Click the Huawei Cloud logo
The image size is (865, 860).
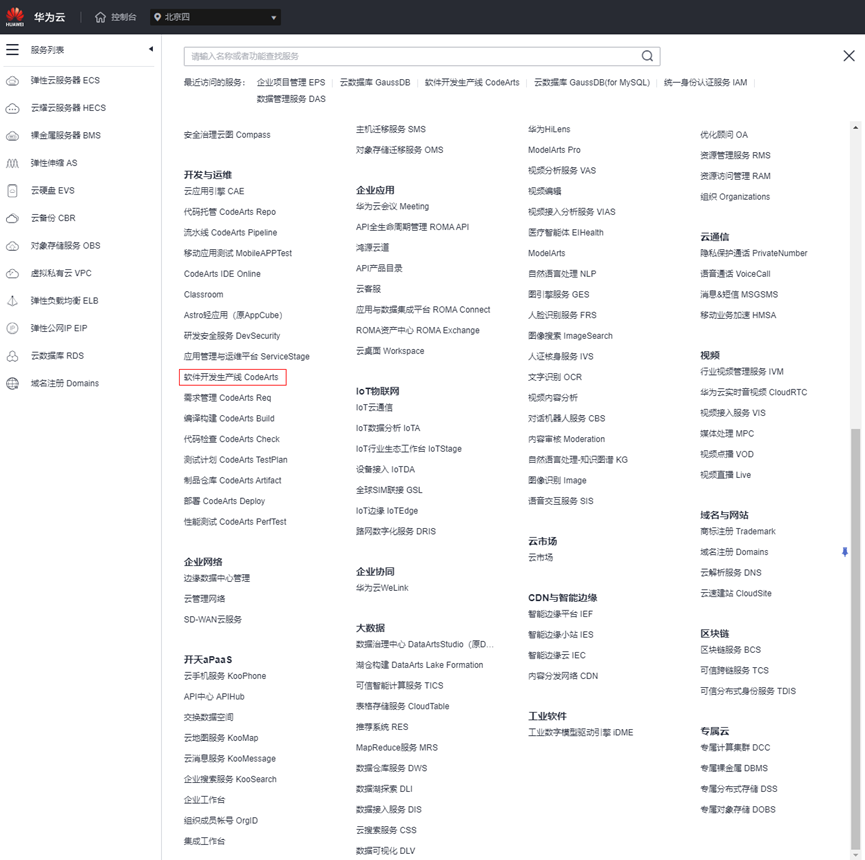[15, 17]
